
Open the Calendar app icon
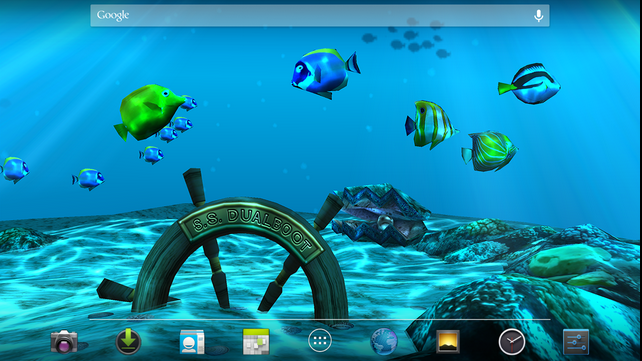[x=256, y=341]
